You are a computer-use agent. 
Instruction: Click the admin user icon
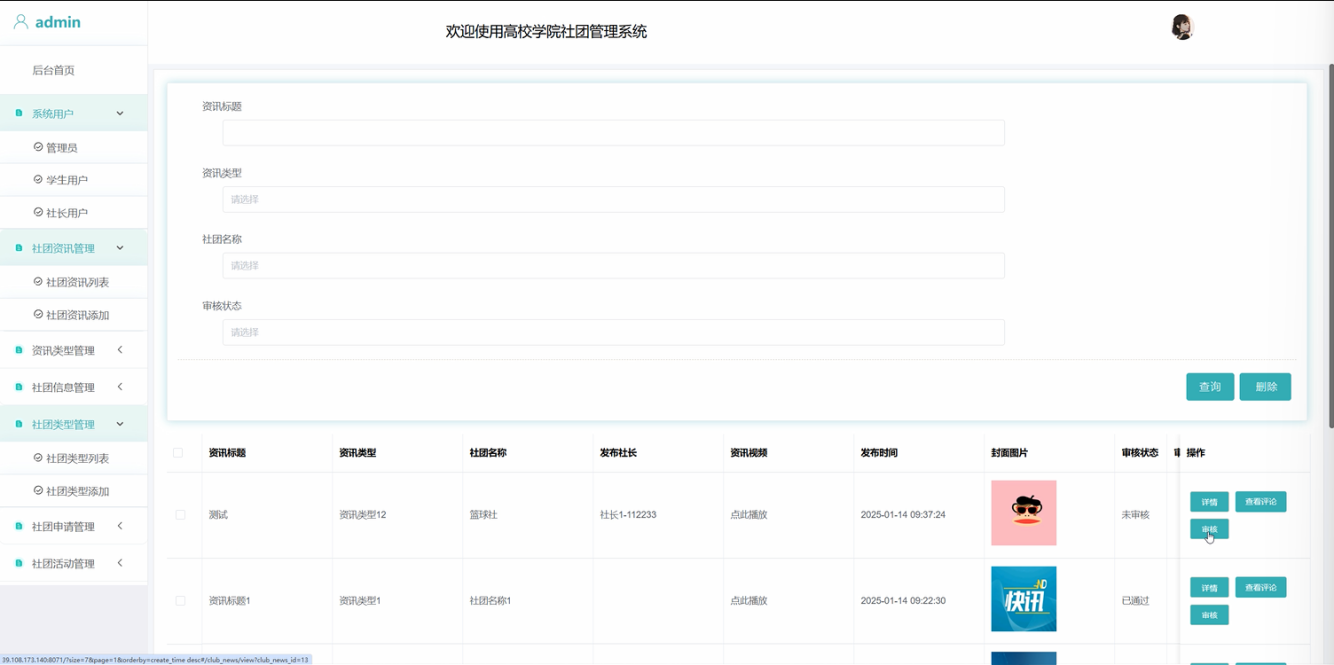click(x=21, y=22)
